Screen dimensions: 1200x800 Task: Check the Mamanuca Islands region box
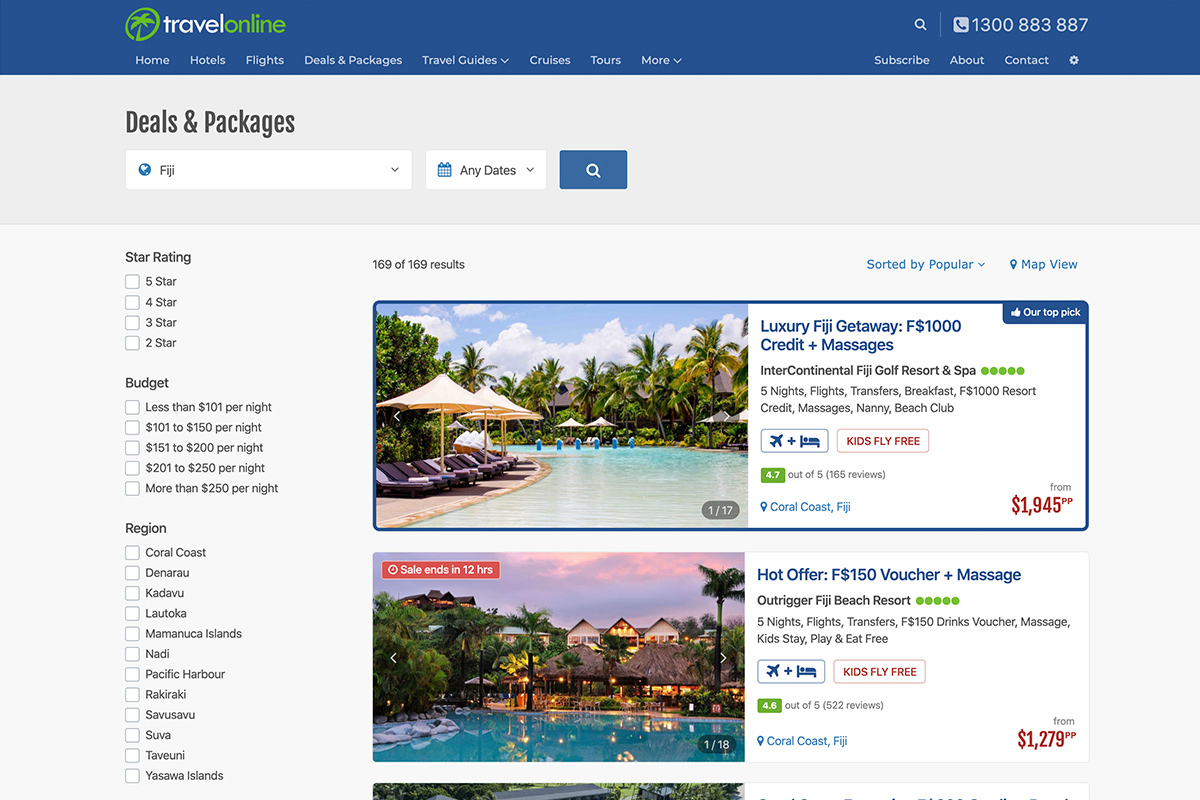132,634
